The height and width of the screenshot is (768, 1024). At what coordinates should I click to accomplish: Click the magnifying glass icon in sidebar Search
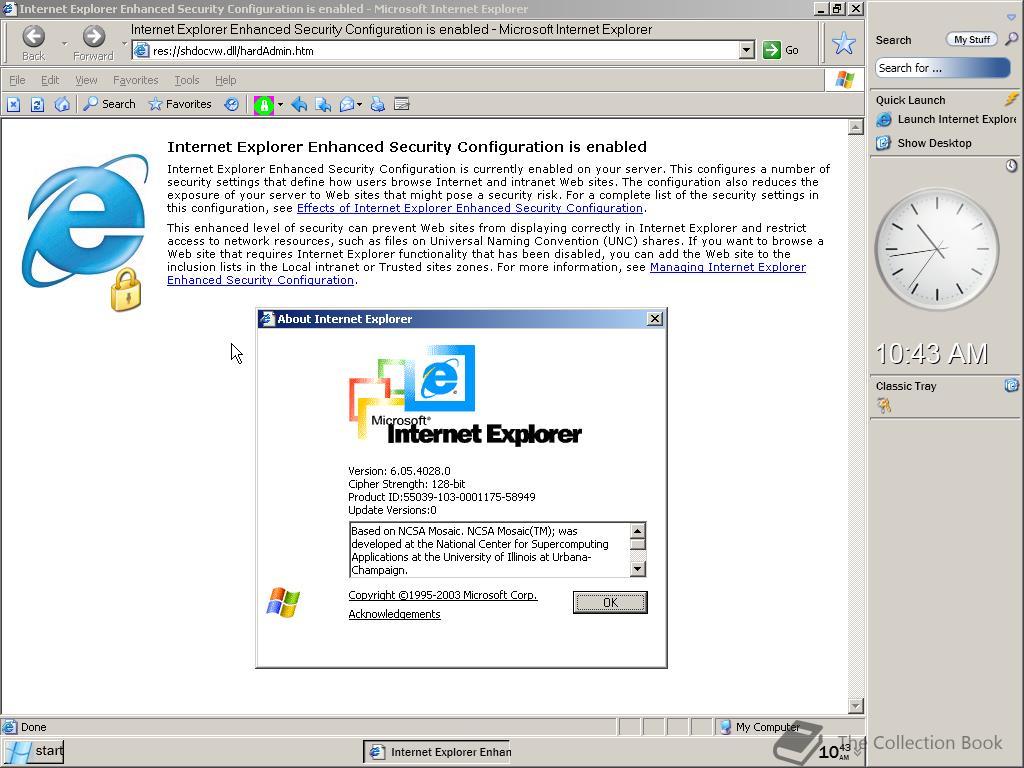pos(1011,39)
